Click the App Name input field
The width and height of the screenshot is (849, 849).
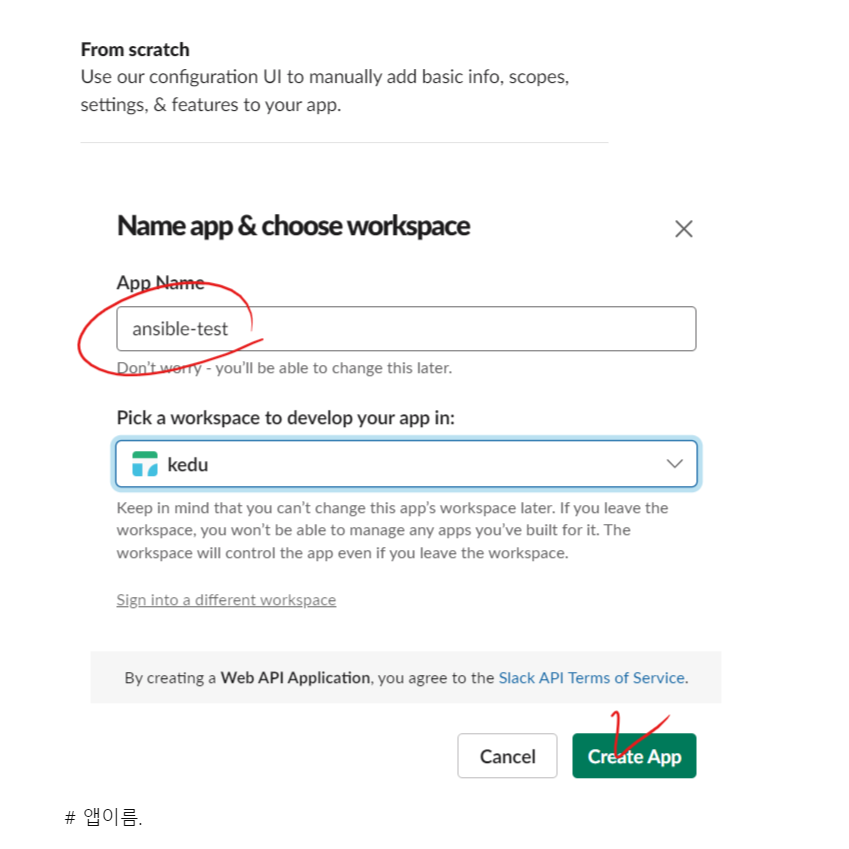(406, 329)
